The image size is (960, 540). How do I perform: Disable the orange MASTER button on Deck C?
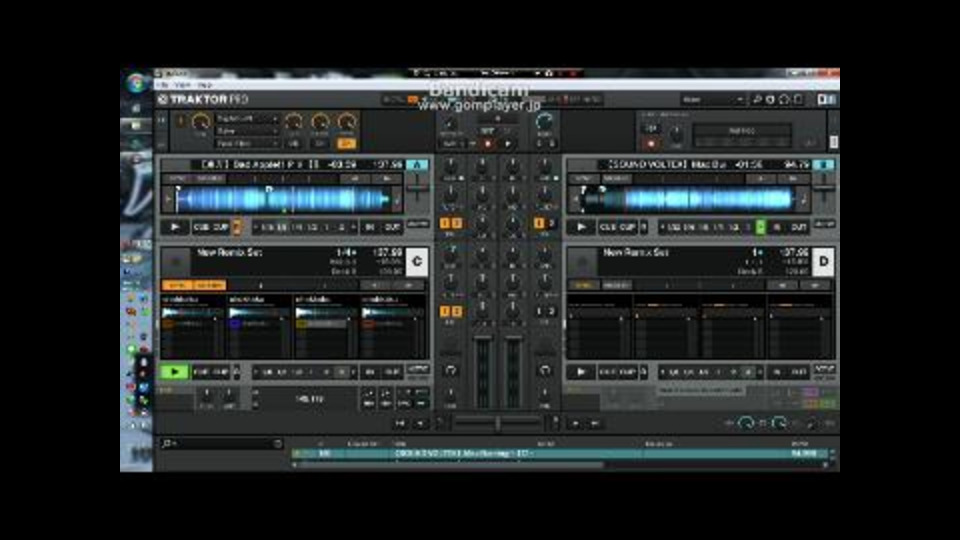point(209,285)
